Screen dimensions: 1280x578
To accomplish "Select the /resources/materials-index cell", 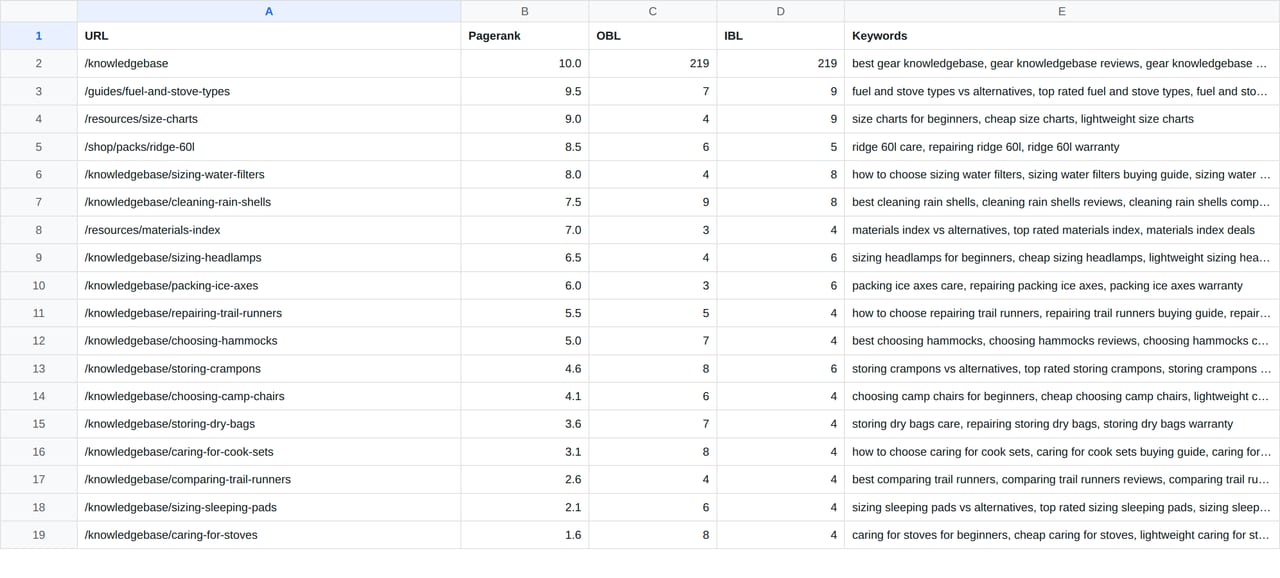I will coord(269,230).
